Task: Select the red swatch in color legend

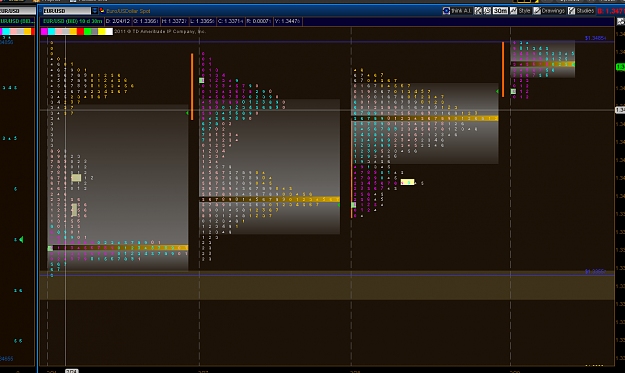Action: (x=80, y=31)
